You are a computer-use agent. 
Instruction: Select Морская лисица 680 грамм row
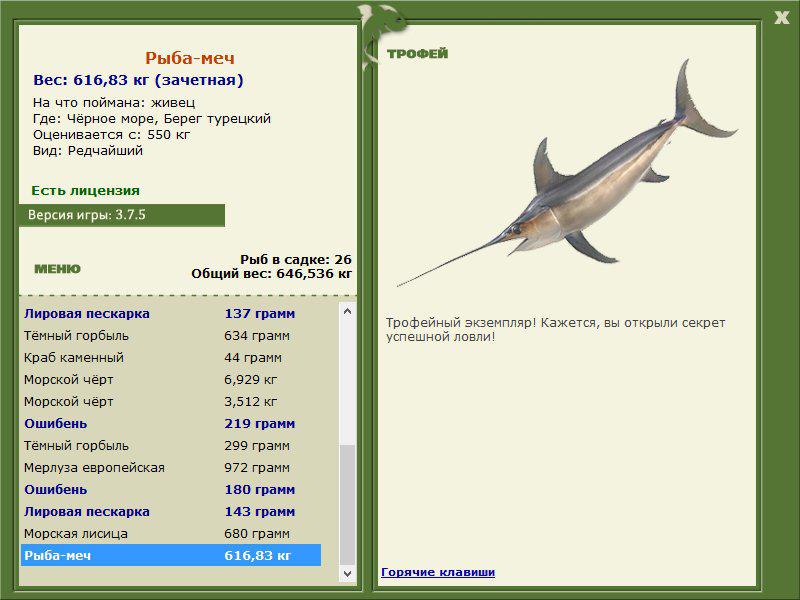click(171, 533)
